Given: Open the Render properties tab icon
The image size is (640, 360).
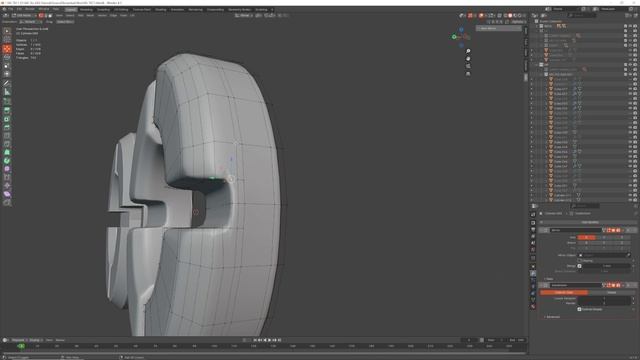Looking at the screenshot, I should (x=533, y=223).
